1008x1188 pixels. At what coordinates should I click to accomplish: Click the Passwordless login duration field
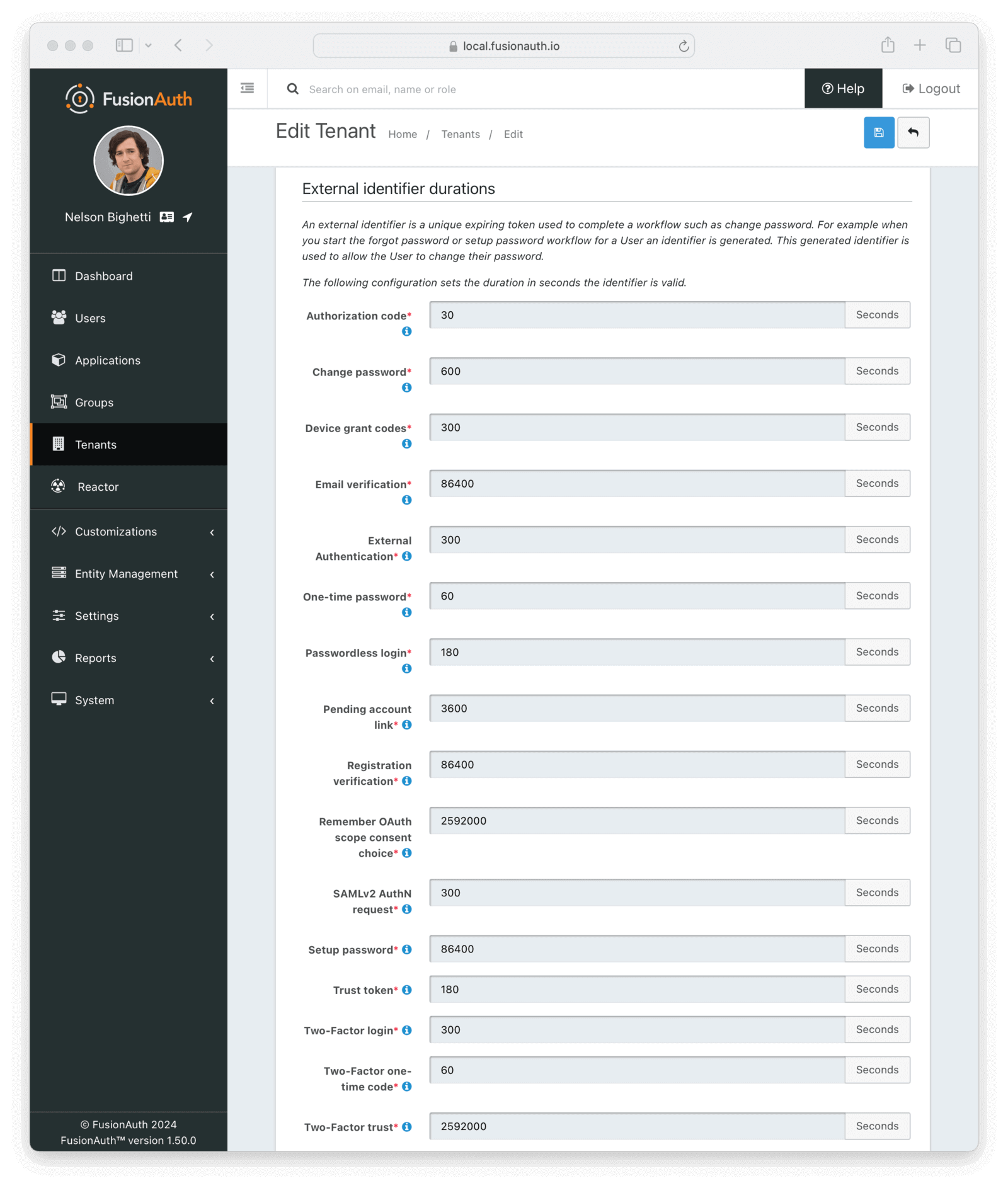point(637,652)
